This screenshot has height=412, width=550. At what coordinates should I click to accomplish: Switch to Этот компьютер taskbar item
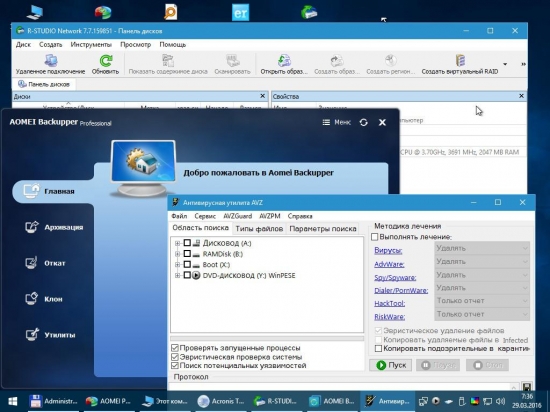(165, 401)
